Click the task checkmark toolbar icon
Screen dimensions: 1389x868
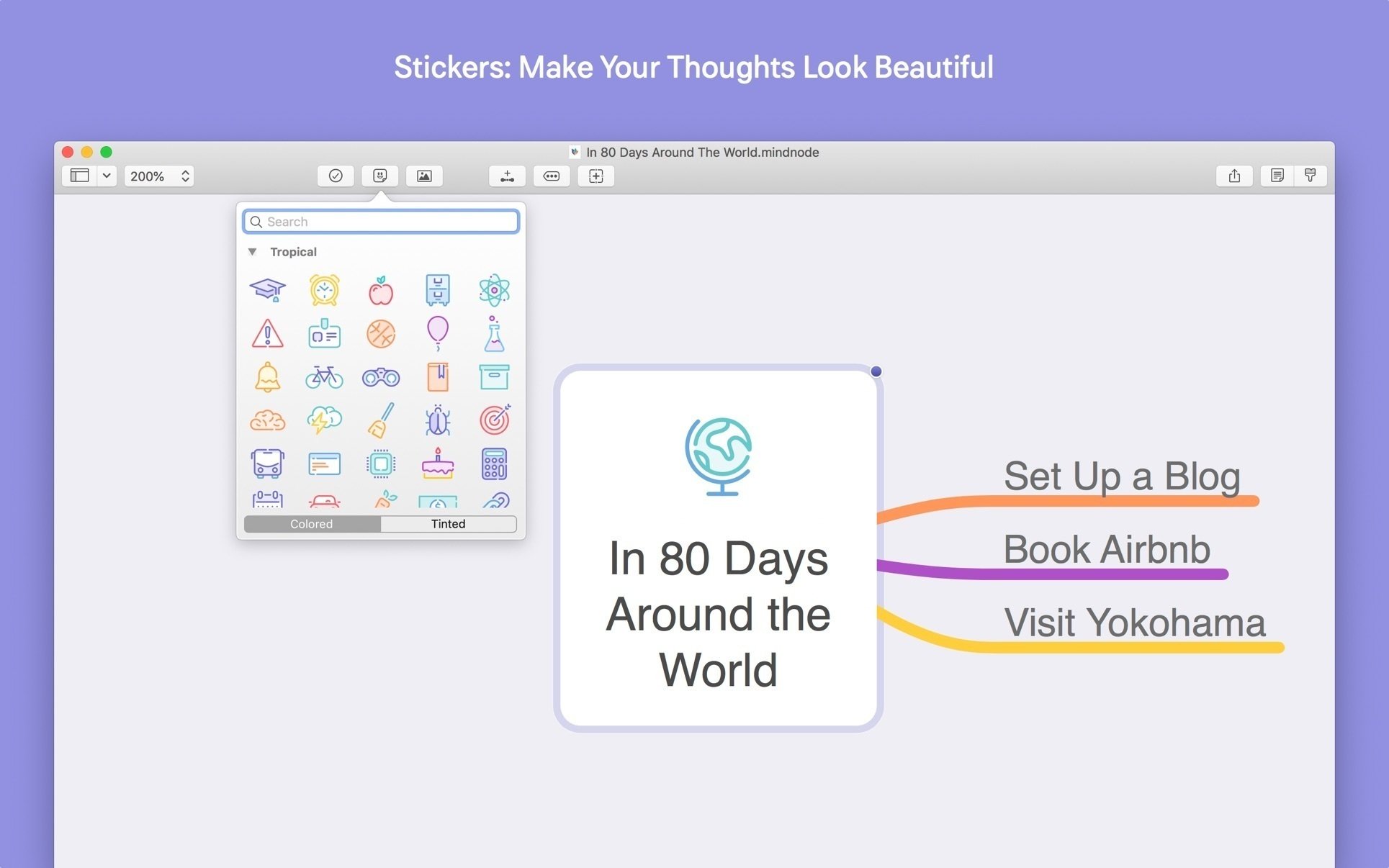336,176
